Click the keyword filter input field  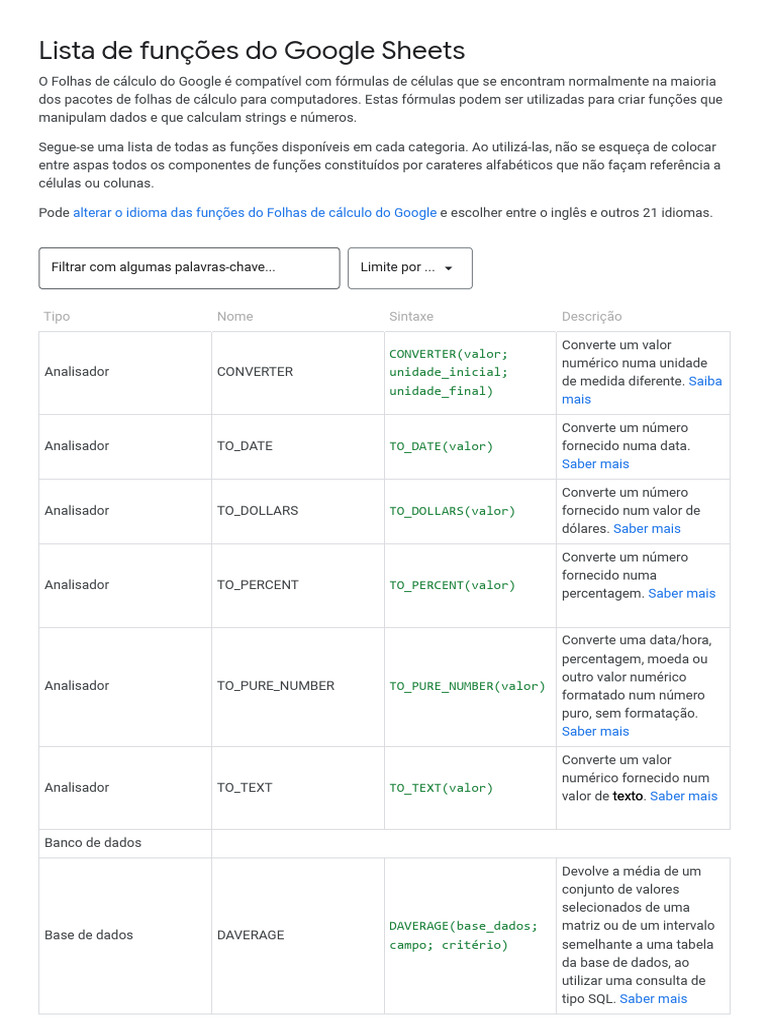click(x=189, y=268)
